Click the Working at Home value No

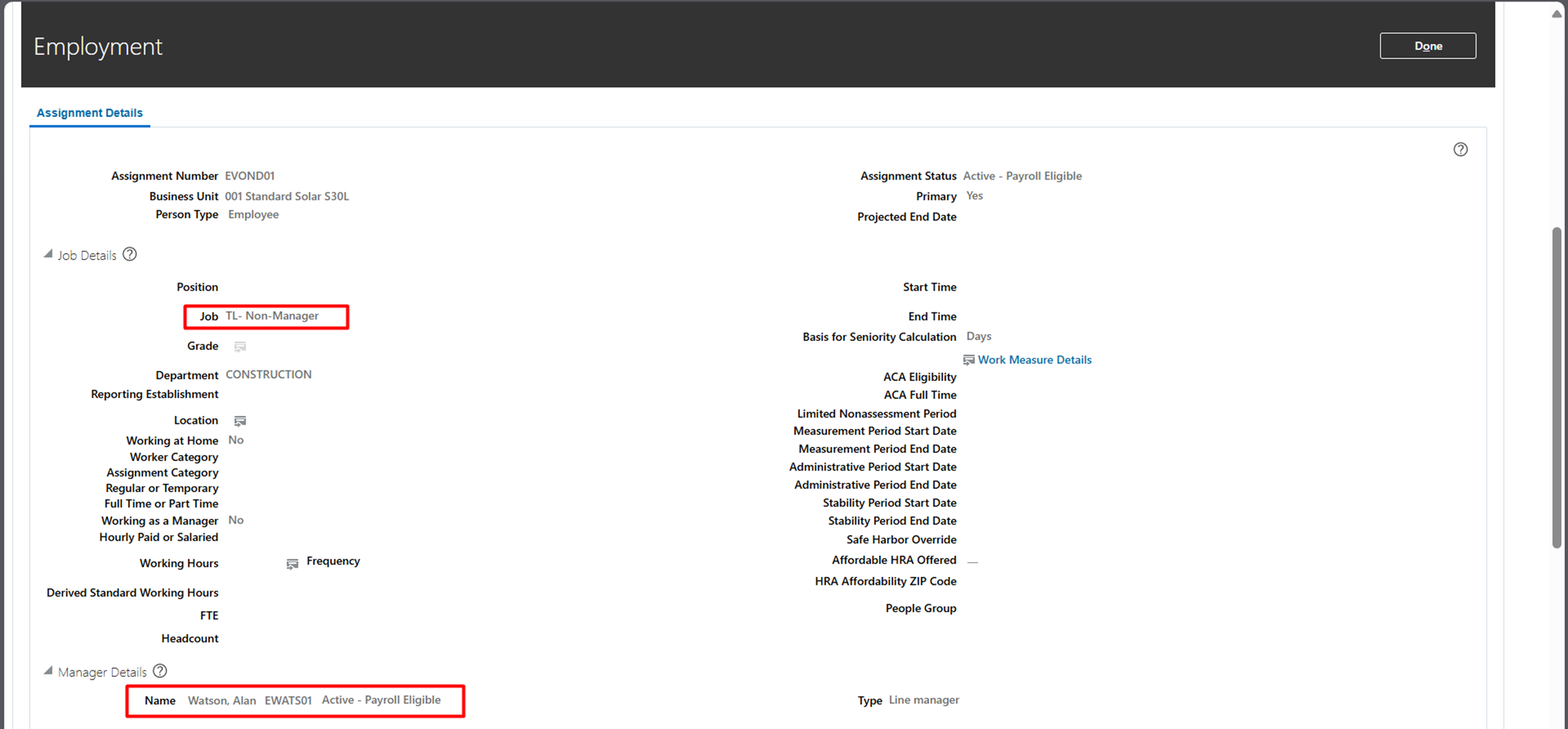tap(235, 440)
